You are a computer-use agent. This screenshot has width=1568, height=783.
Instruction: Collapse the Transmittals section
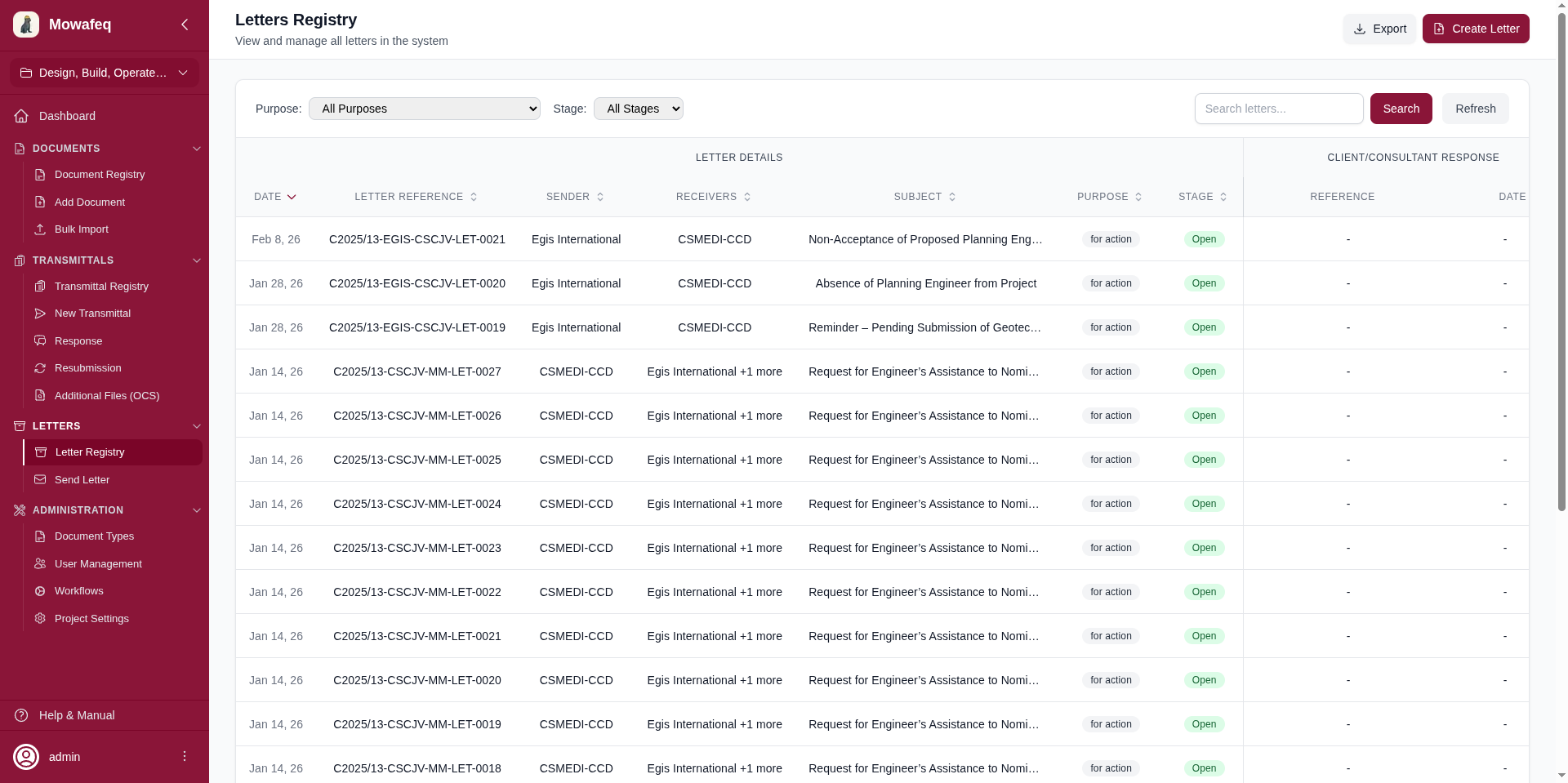pyautogui.click(x=196, y=260)
